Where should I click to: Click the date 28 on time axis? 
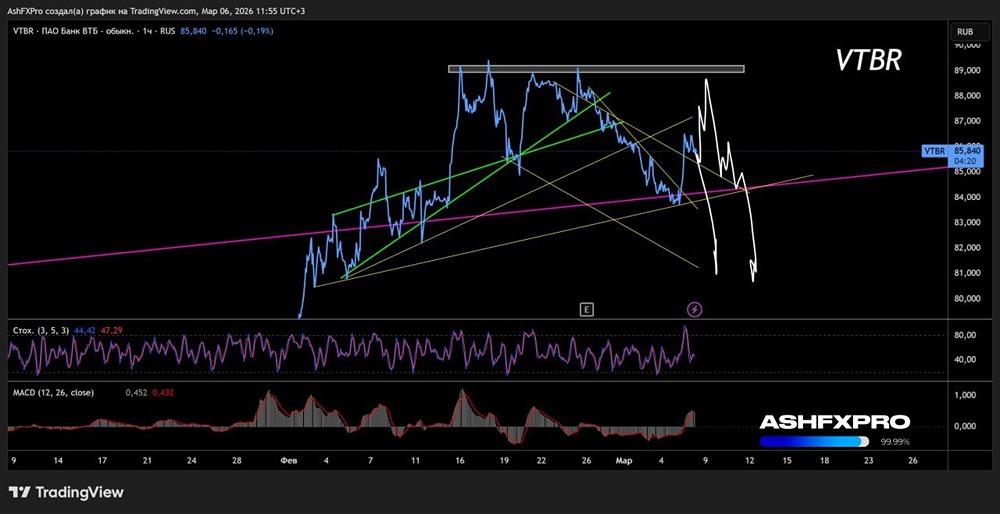point(237,460)
